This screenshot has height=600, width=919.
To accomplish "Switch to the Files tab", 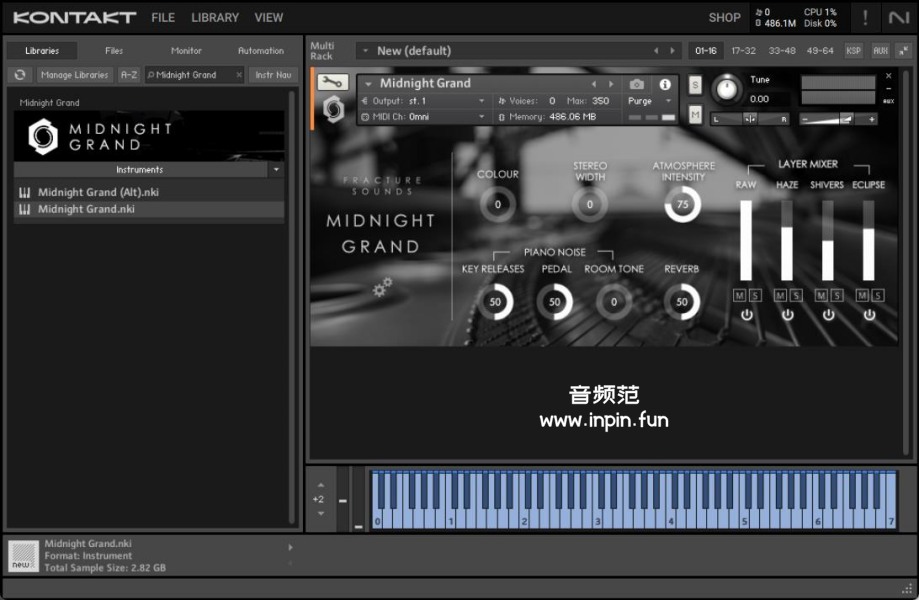I will tap(114, 51).
